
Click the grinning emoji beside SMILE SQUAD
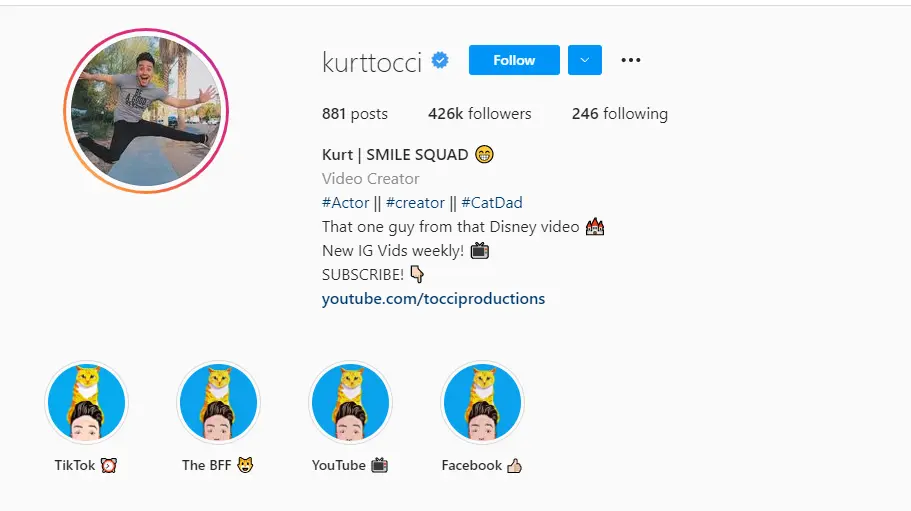click(484, 154)
